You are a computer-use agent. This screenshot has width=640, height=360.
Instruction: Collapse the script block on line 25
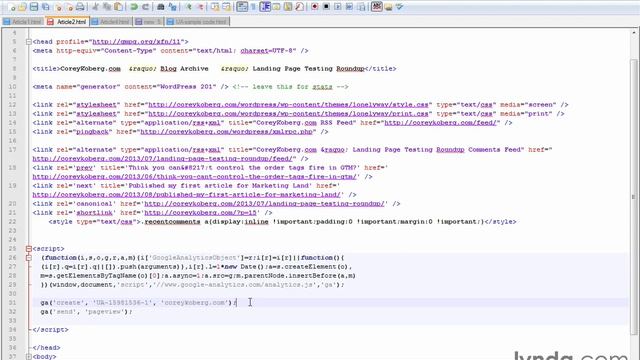coord(29,249)
